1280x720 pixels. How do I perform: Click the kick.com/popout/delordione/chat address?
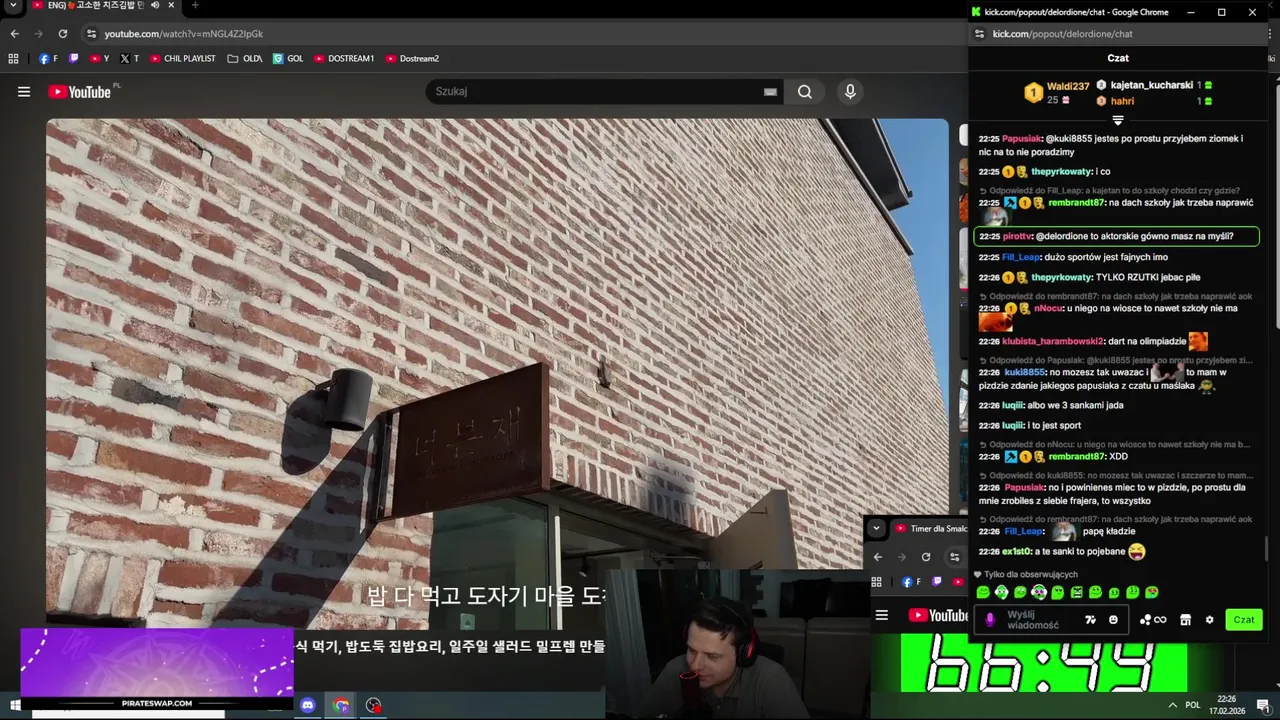point(1062,34)
